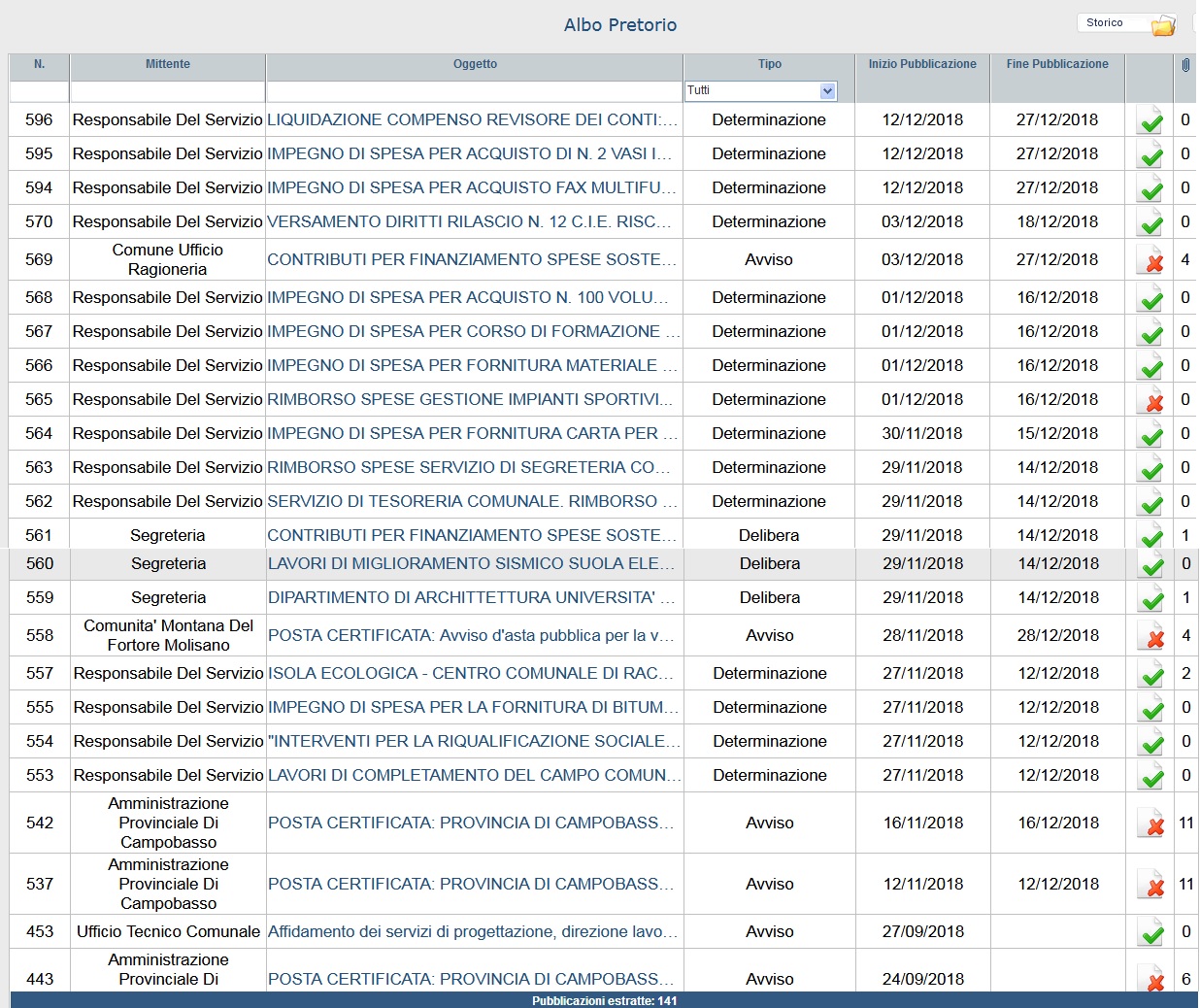The width and height of the screenshot is (1200, 1008).
Task: Open the green check document for row 563
Action: (1150, 467)
